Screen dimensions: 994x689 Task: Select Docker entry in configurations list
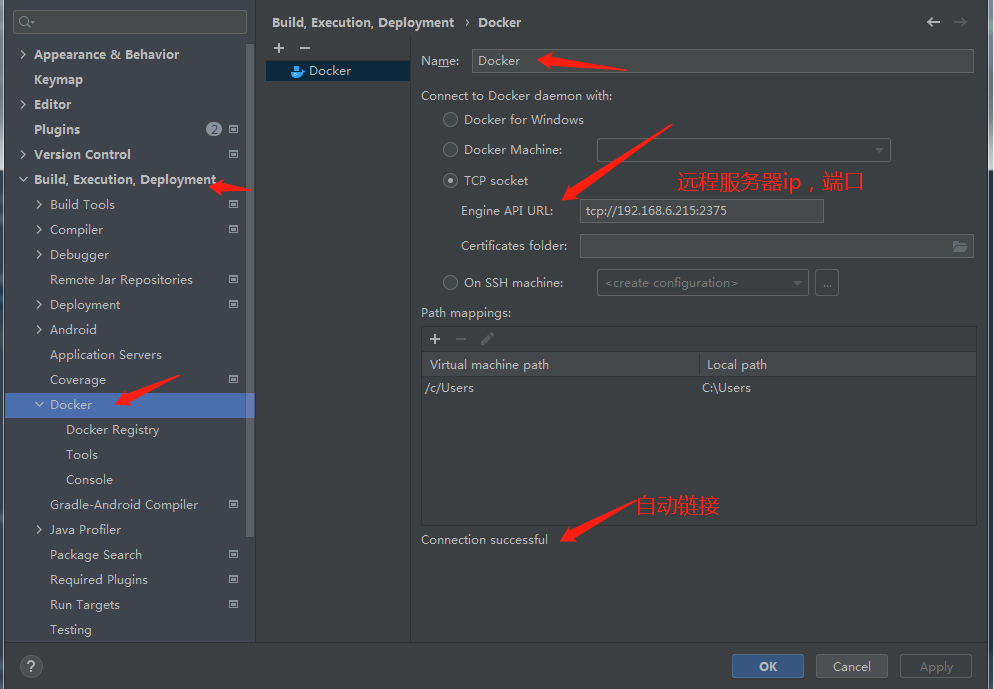(x=338, y=71)
